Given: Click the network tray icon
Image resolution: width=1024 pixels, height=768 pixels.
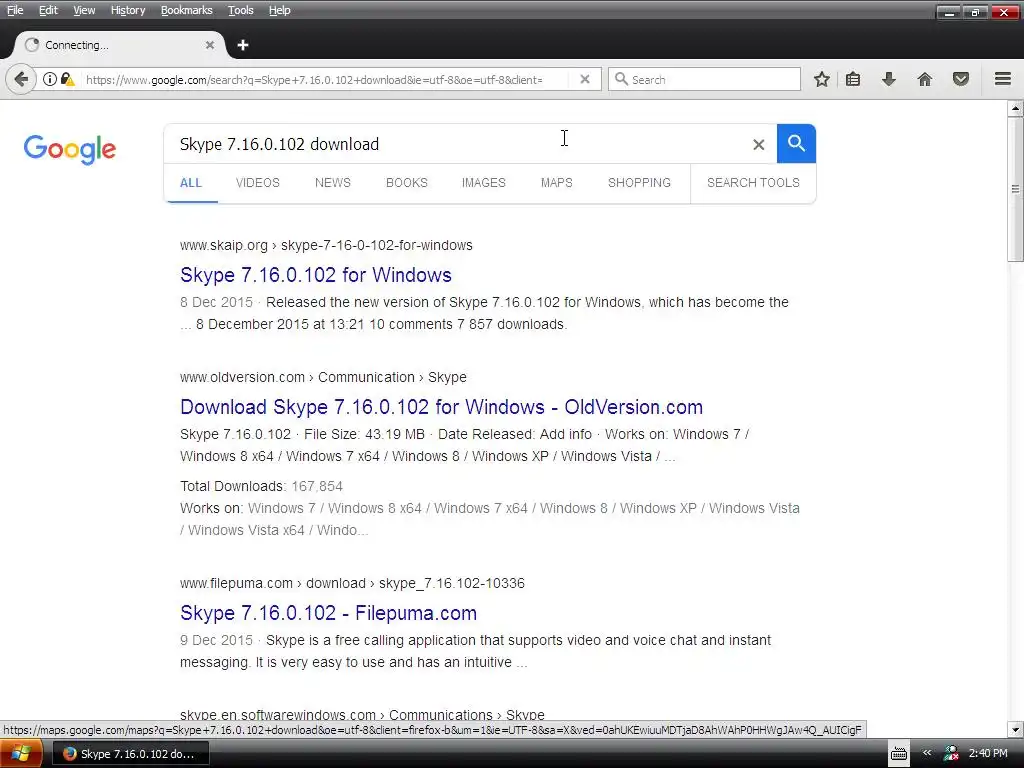Looking at the screenshot, I should pyautogui.click(x=951, y=754).
